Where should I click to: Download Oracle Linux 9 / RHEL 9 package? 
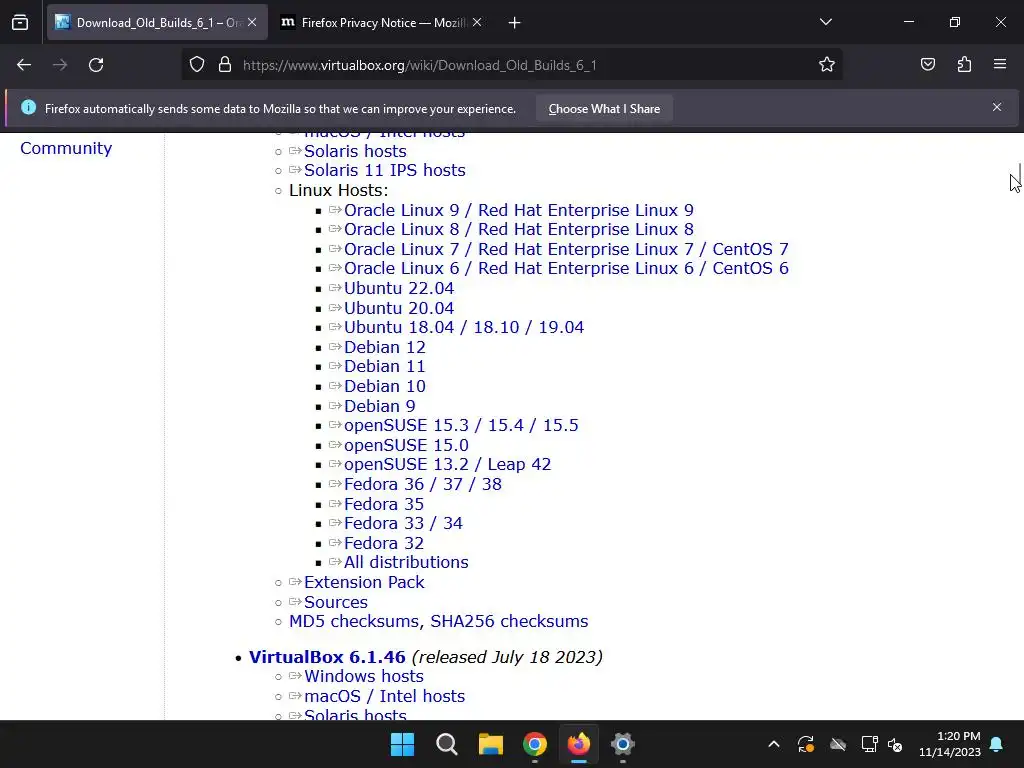(x=519, y=210)
